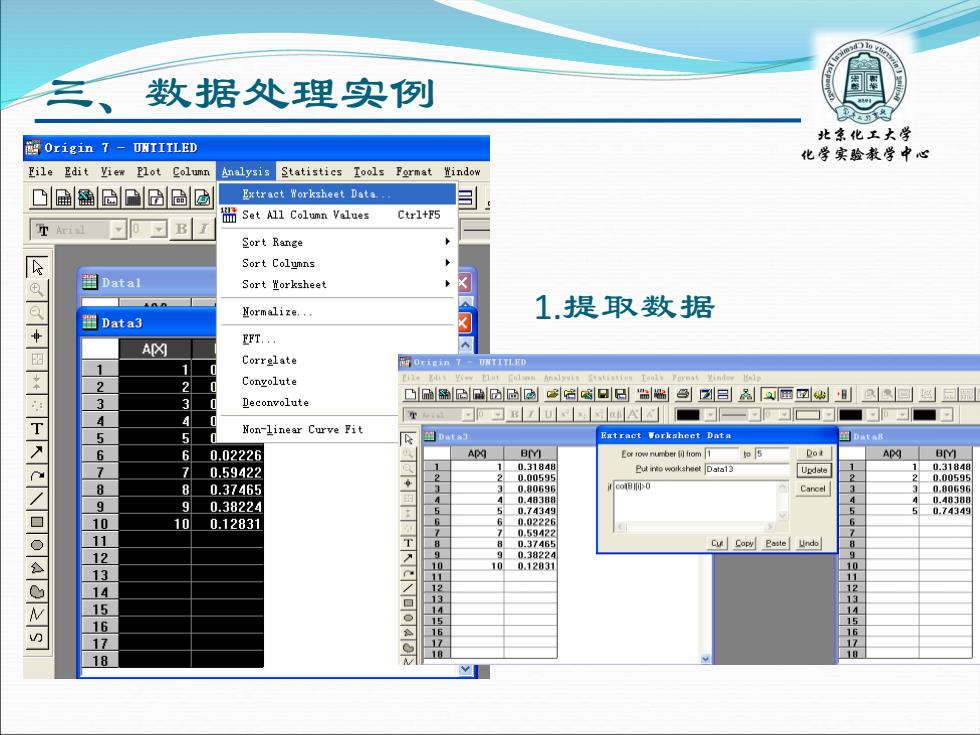Select the Arrow tool in large tool palette

point(37,452)
